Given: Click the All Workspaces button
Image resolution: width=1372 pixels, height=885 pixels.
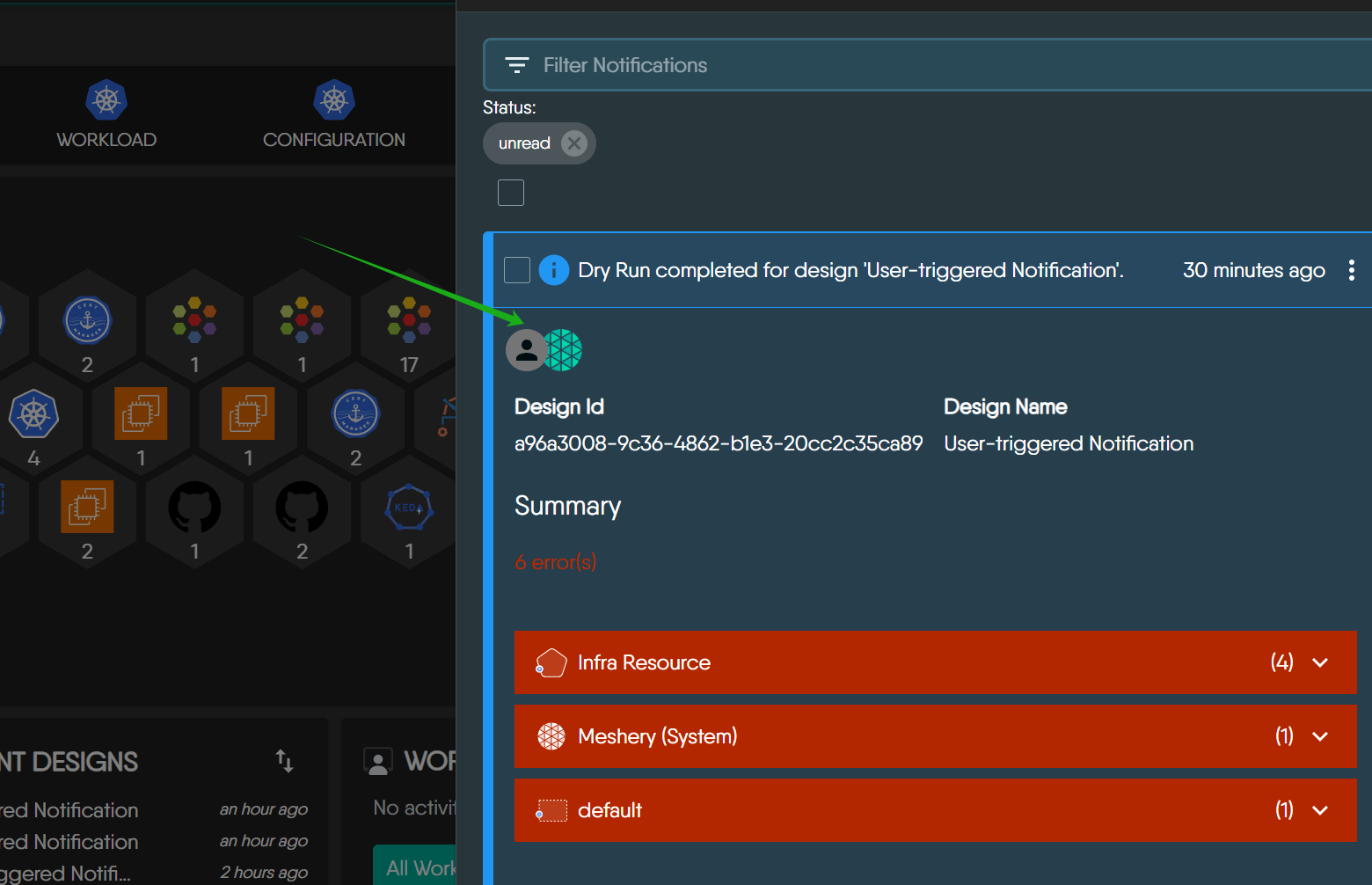Looking at the screenshot, I should point(416,867).
